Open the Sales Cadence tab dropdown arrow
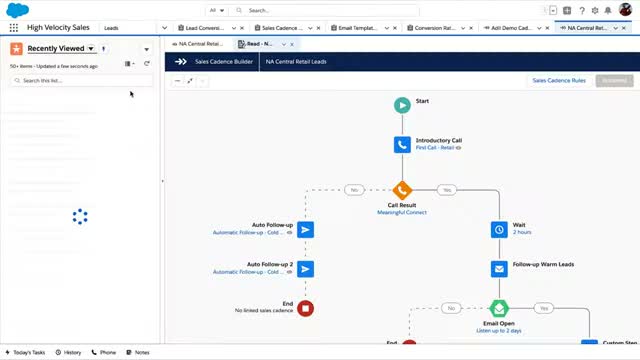640x360 pixels. 310,28
